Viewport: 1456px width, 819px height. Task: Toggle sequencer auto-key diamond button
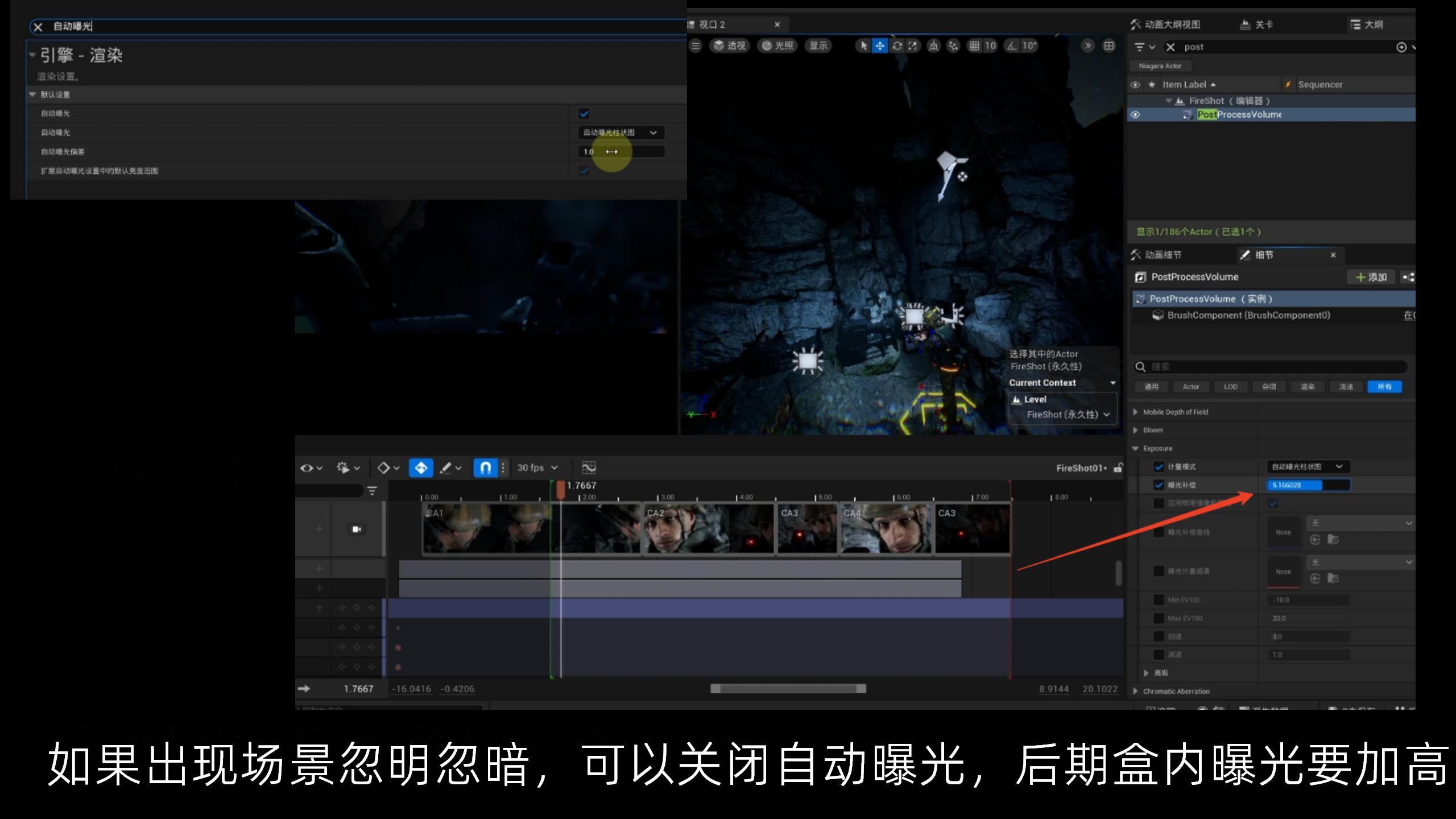421,468
